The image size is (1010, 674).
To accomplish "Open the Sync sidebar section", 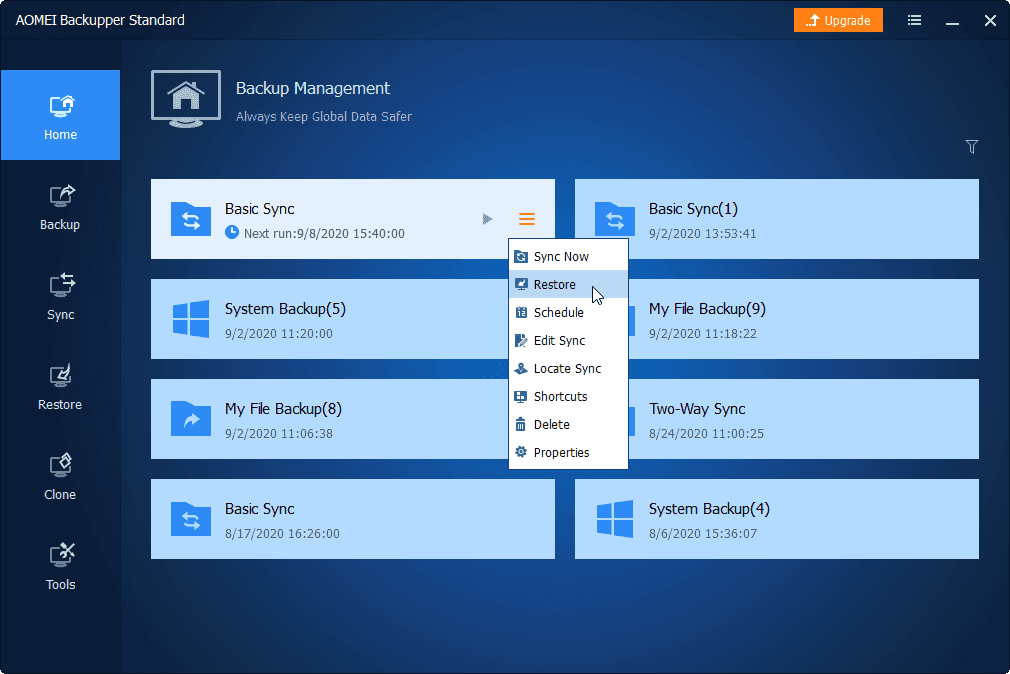I will click(61, 297).
